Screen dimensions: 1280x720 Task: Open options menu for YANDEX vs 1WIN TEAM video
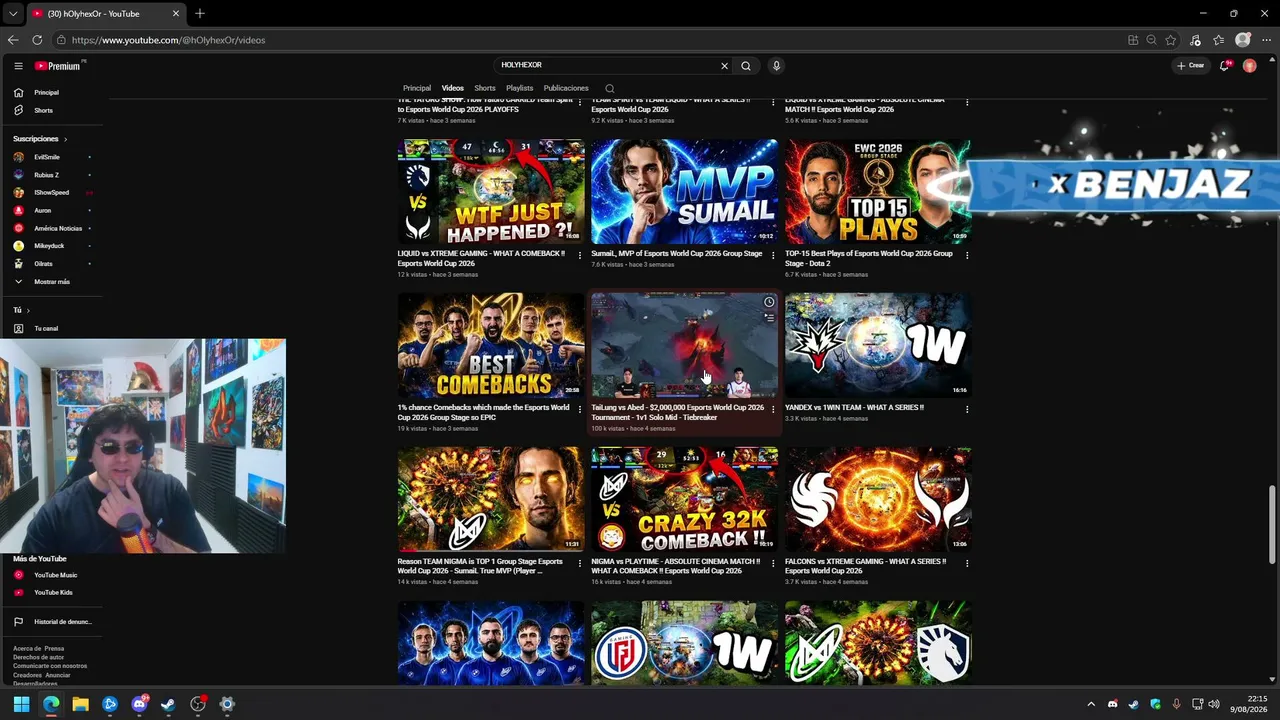967,409
